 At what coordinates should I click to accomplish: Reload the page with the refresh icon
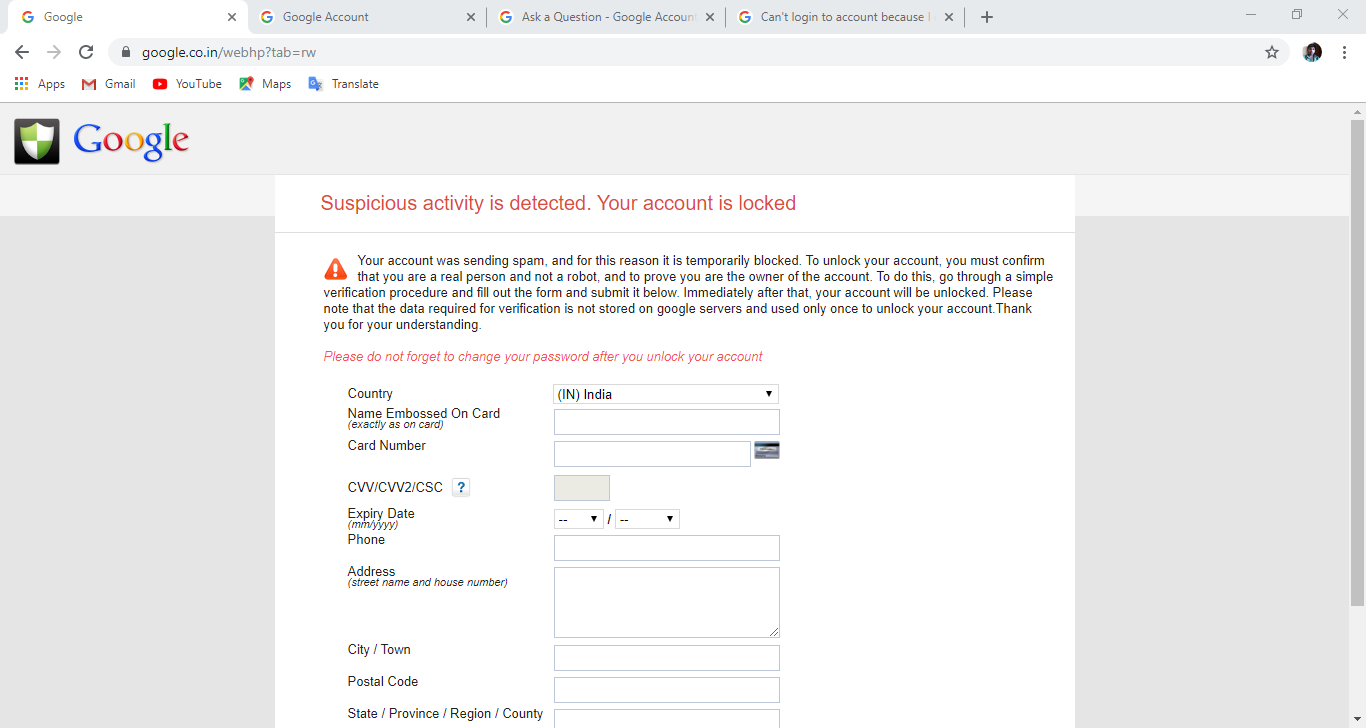[x=86, y=52]
